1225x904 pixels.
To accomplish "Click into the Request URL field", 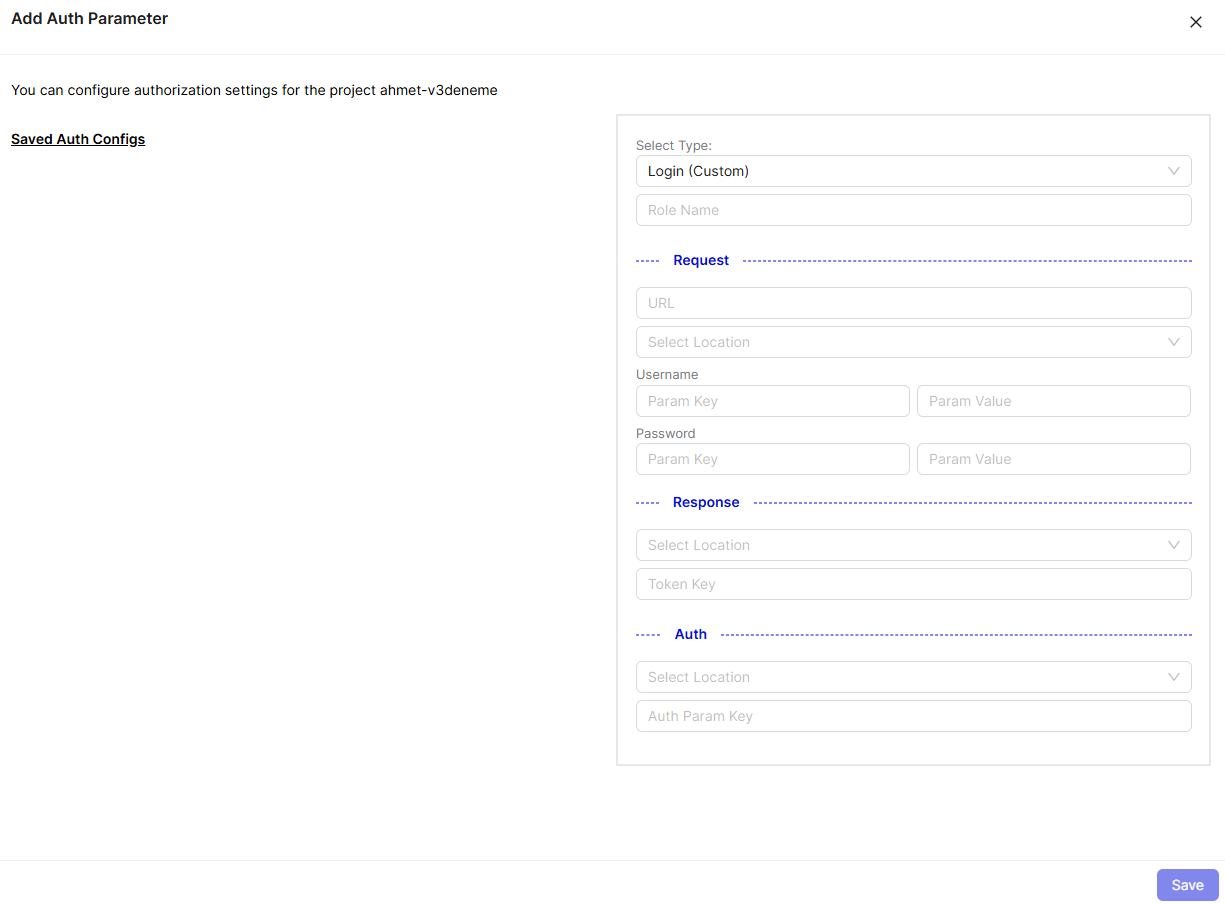I will (913, 303).
